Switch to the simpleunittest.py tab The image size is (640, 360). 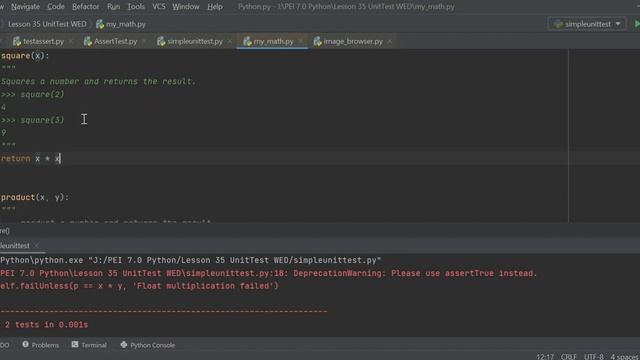pyautogui.click(x=195, y=41)
